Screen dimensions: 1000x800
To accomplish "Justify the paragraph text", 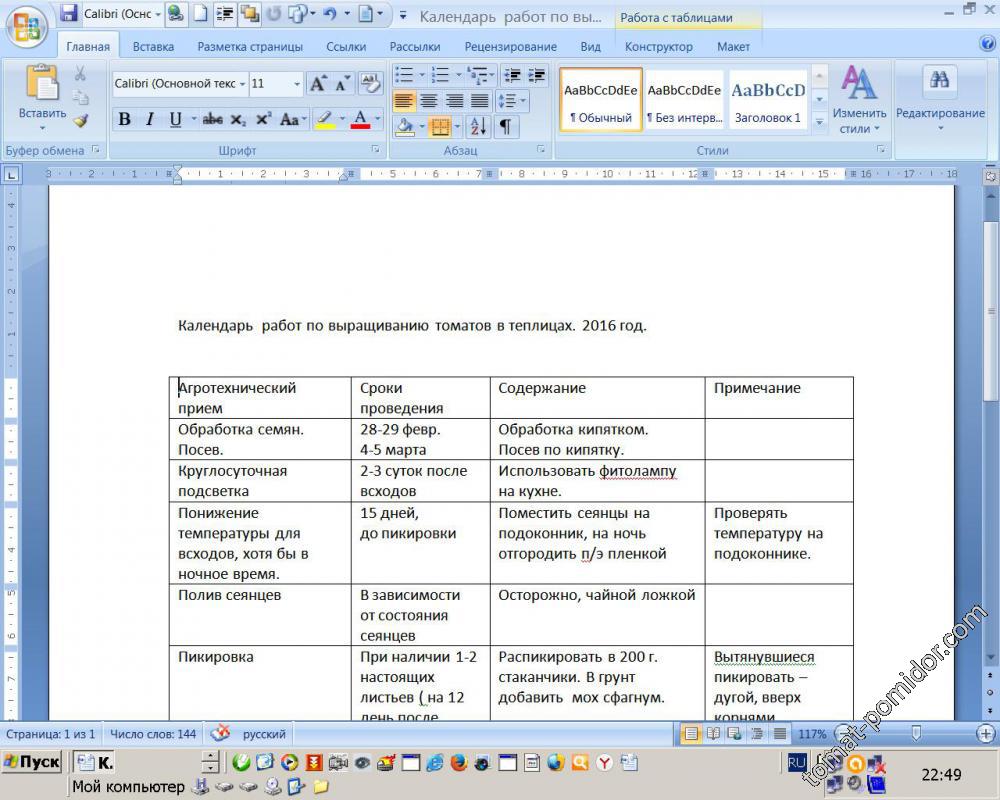I will point(479,101).
